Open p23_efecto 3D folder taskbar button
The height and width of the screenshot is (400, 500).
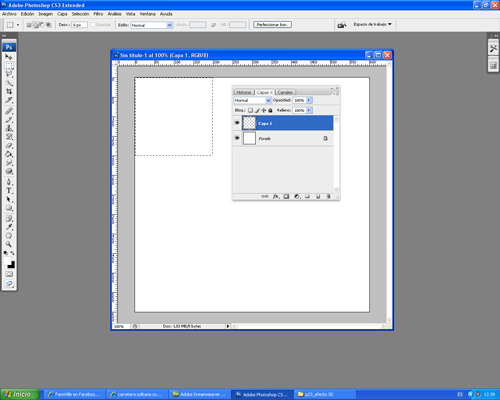pyautogui.click(x=325, y=394)
